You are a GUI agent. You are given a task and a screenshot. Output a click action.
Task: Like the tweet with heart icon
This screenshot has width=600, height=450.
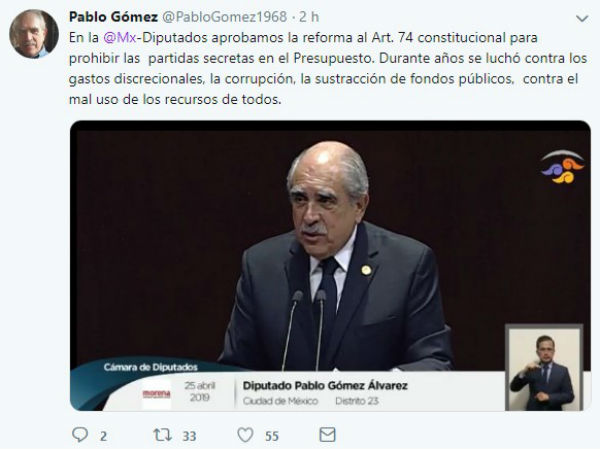(245, 435)
